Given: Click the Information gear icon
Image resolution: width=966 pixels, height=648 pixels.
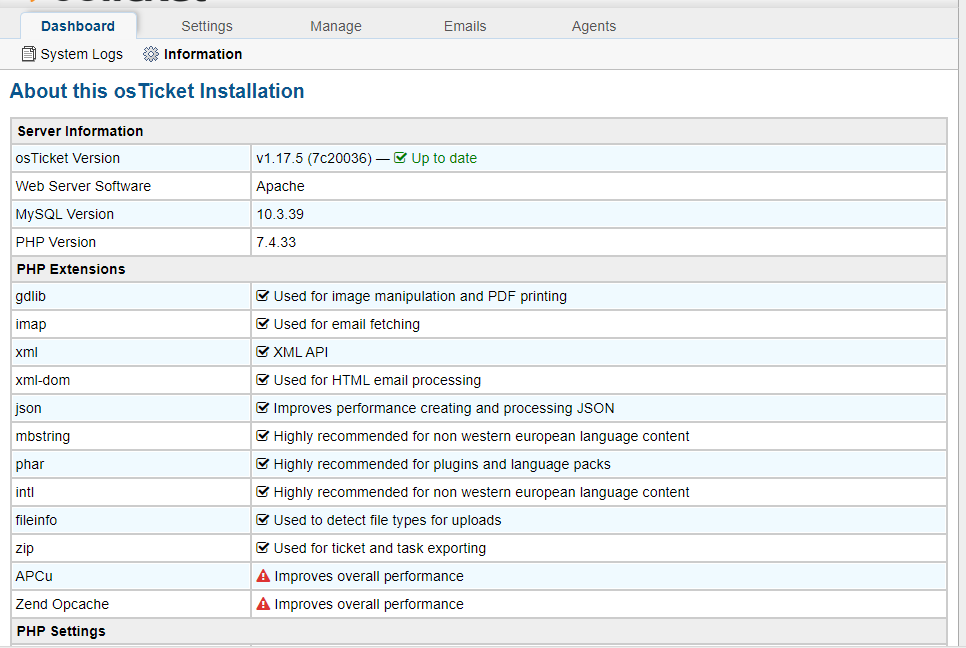Looking at the screenshot, I should pyautogui.click(x=151, y=54).
